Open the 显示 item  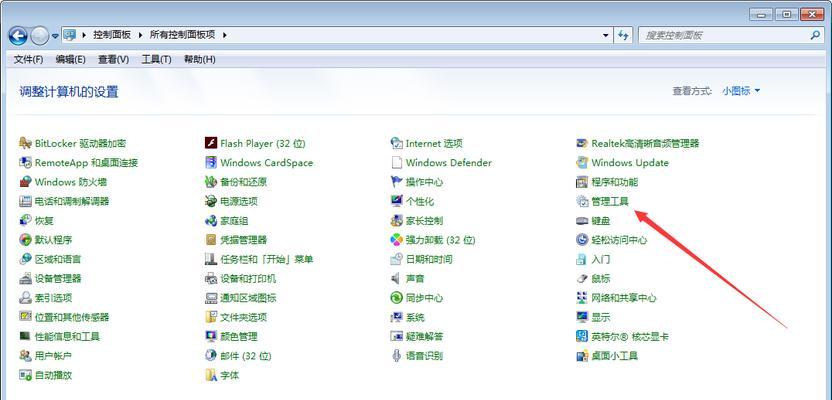coord(593,317)
